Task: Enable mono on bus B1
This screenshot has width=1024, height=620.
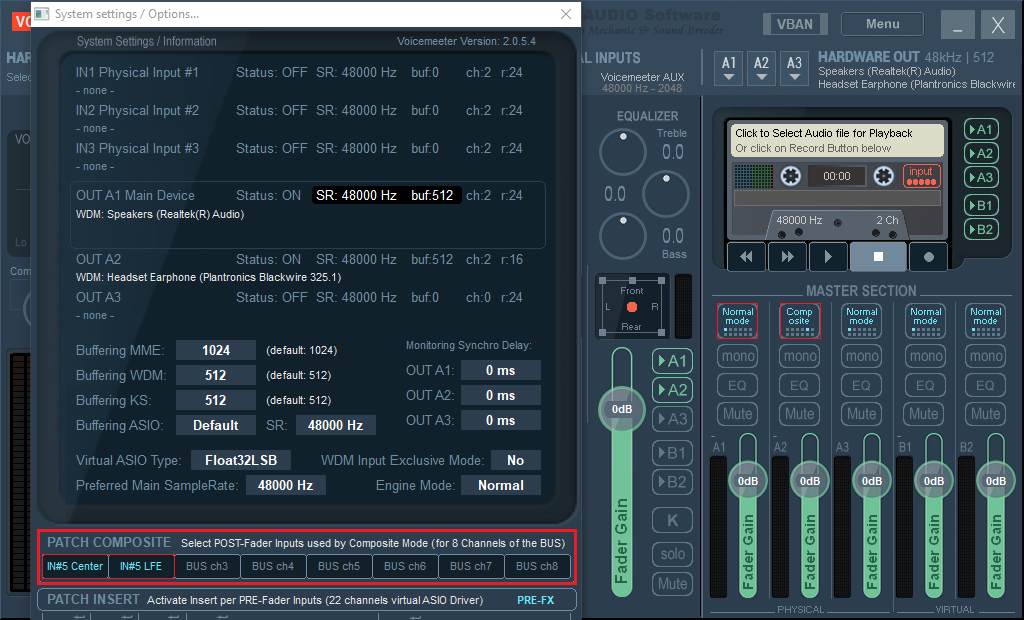Action: (925, 356)
